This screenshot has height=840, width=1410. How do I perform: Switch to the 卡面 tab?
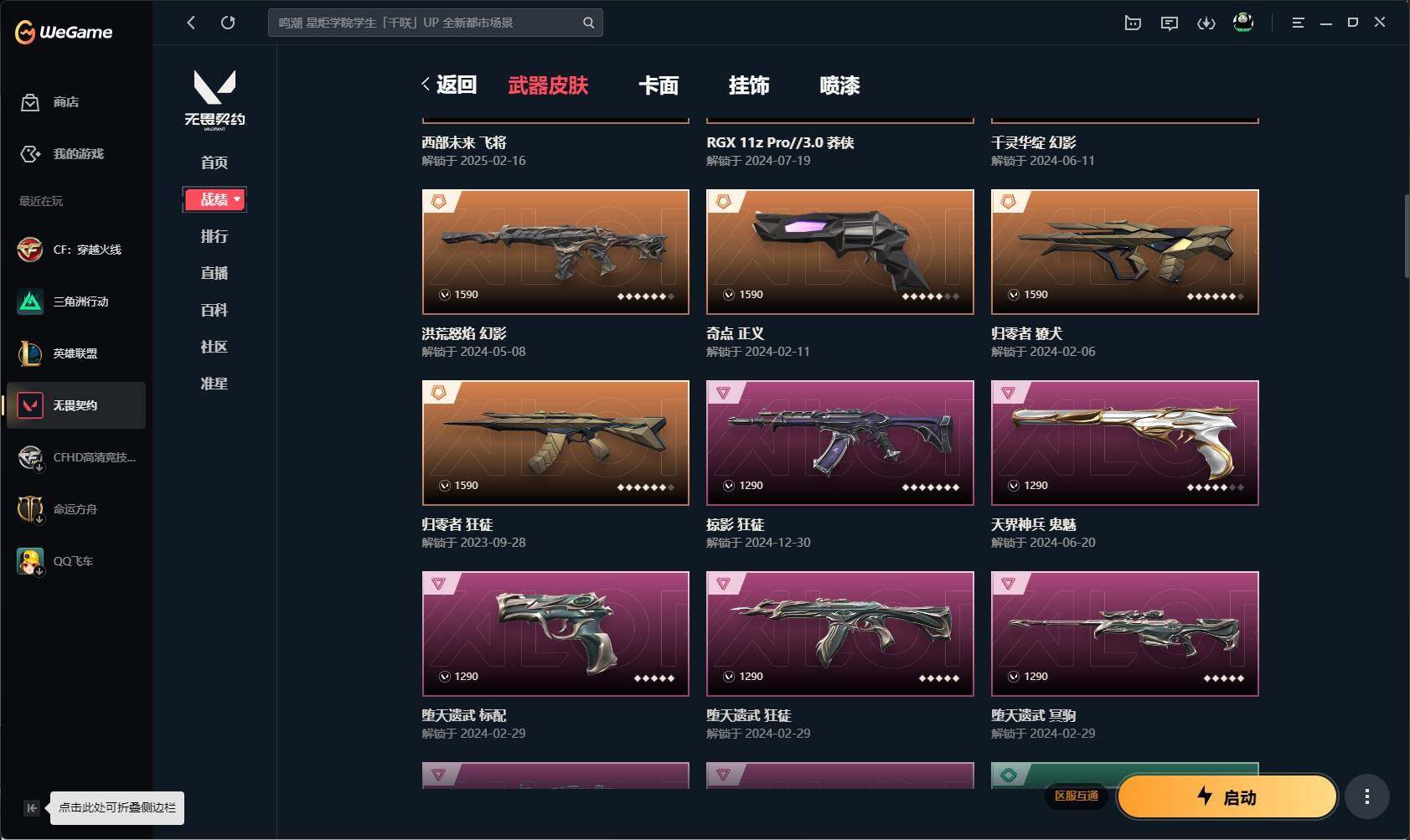coord(659,85)
